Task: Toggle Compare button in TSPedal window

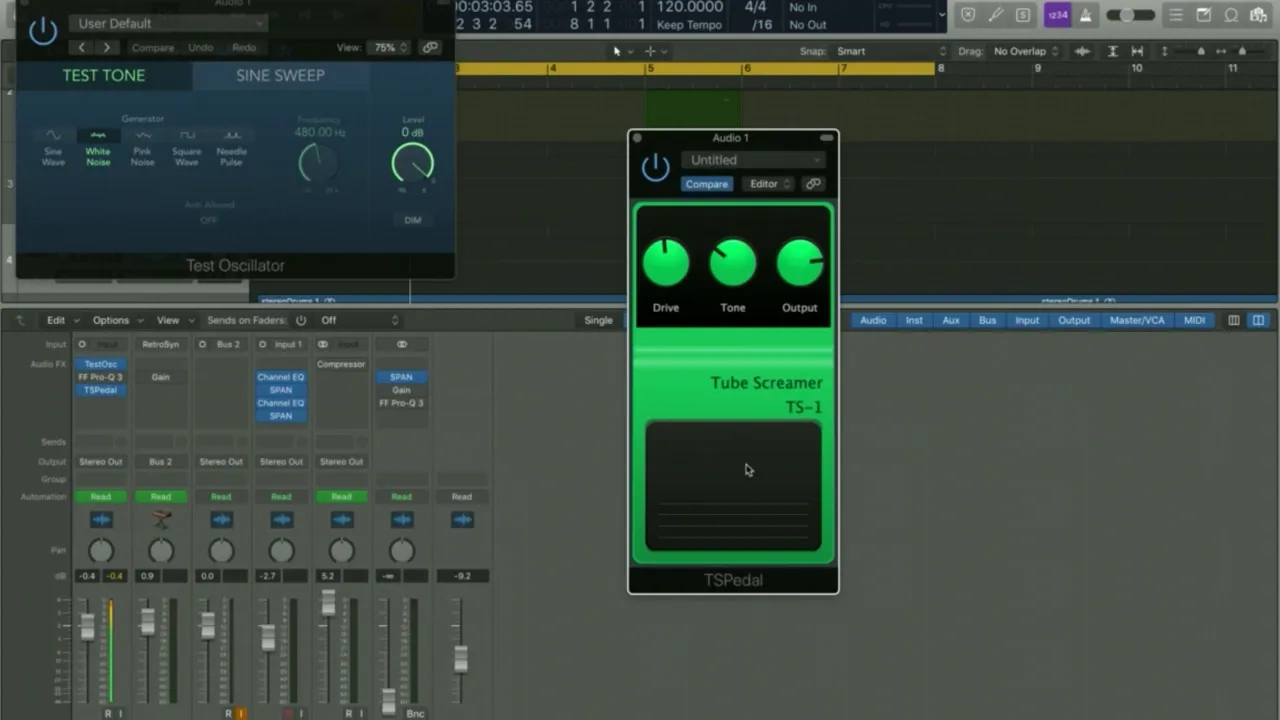Action: click(707, 184)
